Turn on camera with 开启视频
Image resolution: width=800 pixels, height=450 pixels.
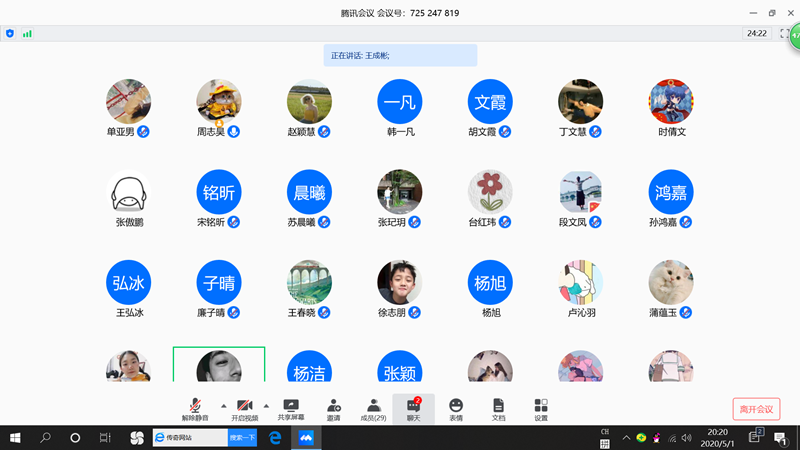[244, 408]
